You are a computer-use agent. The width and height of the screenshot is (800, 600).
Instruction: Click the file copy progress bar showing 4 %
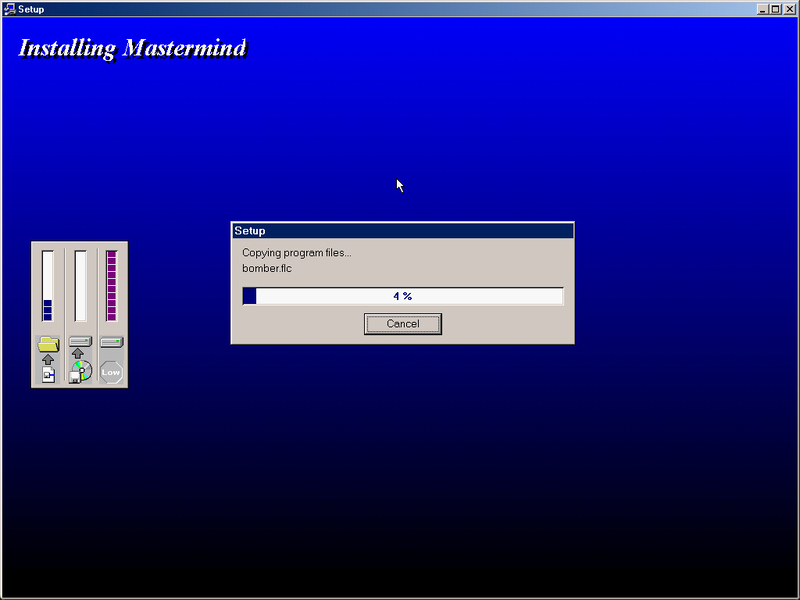[x=403, y=296]
